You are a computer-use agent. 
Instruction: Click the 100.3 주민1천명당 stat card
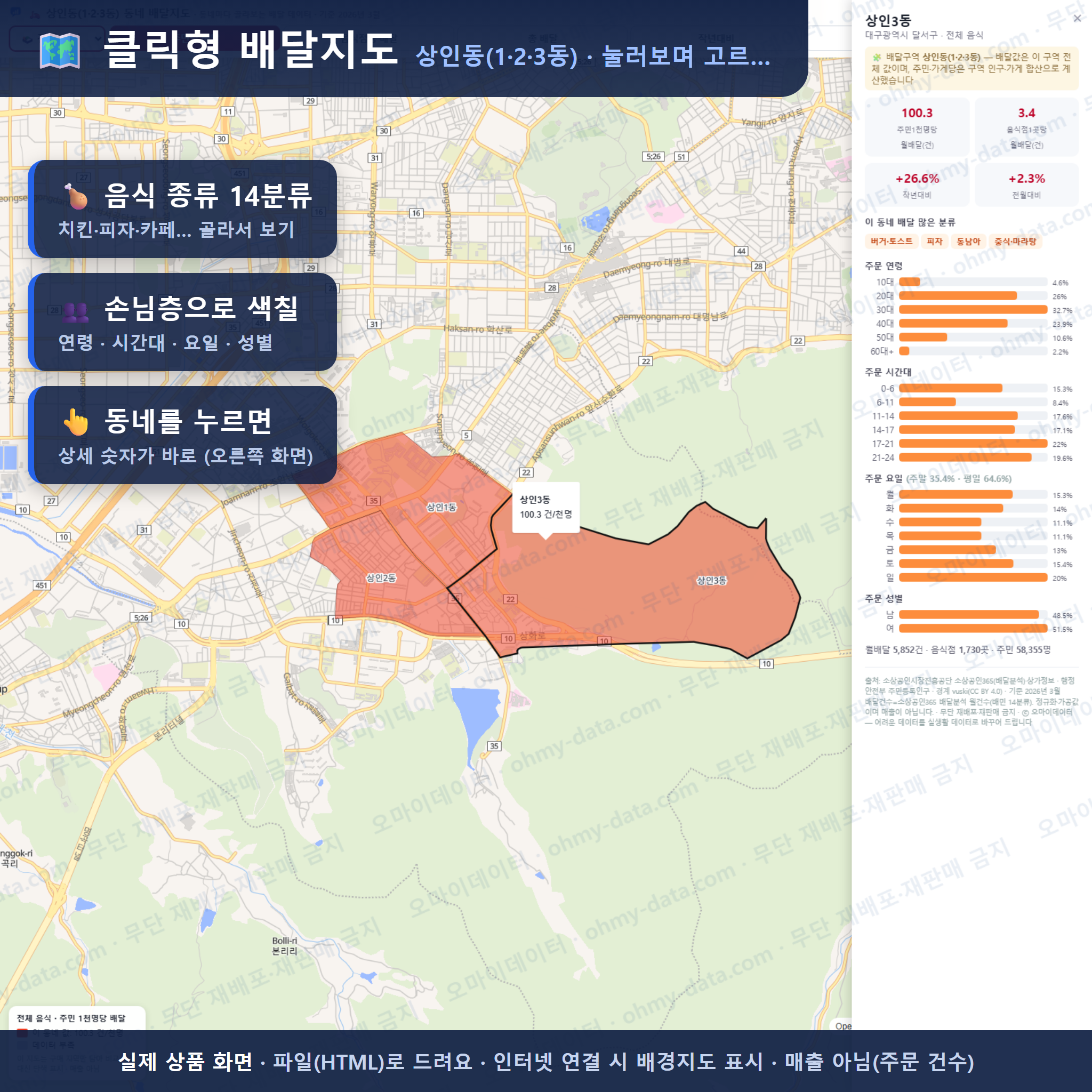tap(917, 127)
